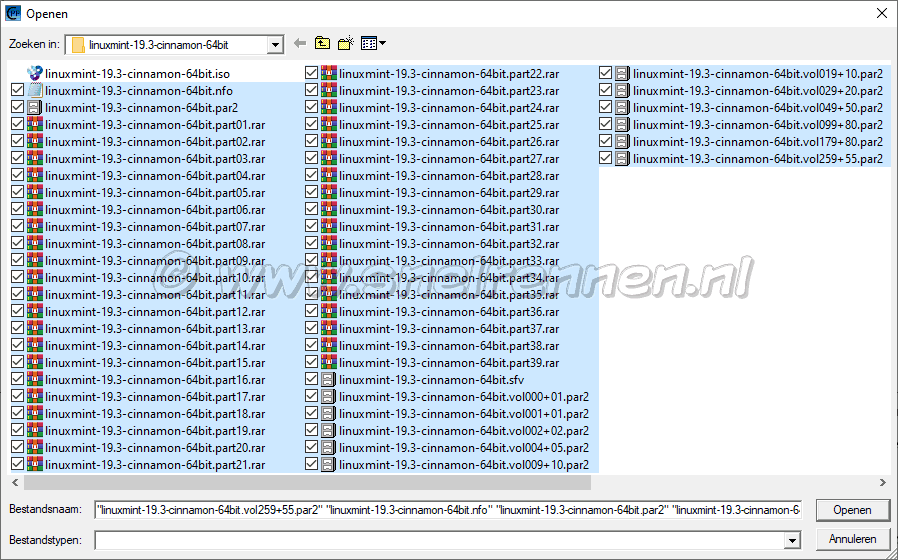Screen dimensions: 898x560
Task: Click the RAR icon of part22.rar
Action: pyautogui.click(x=329, y=73)
